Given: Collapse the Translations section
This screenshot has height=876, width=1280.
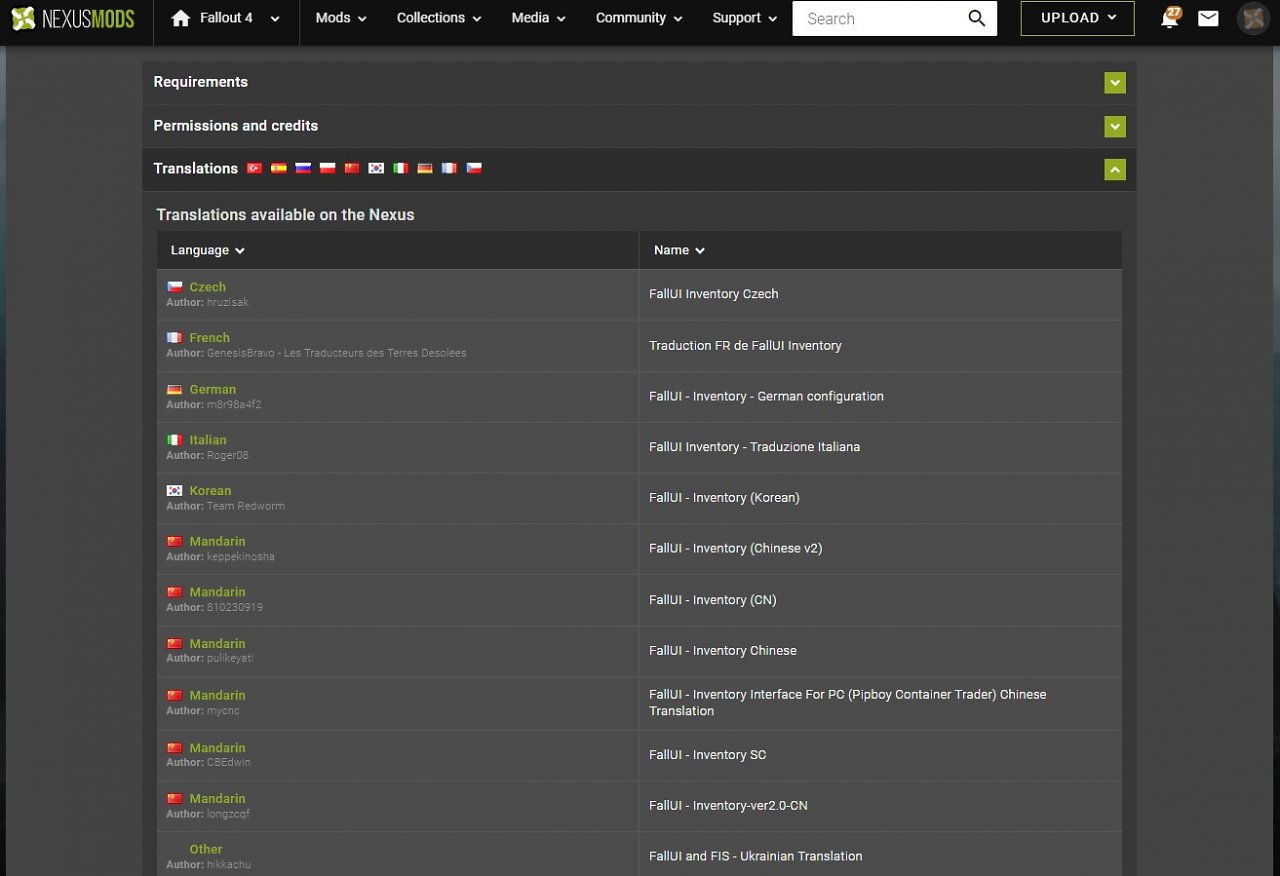Looking at the screenshot, I should [1115, 170].
